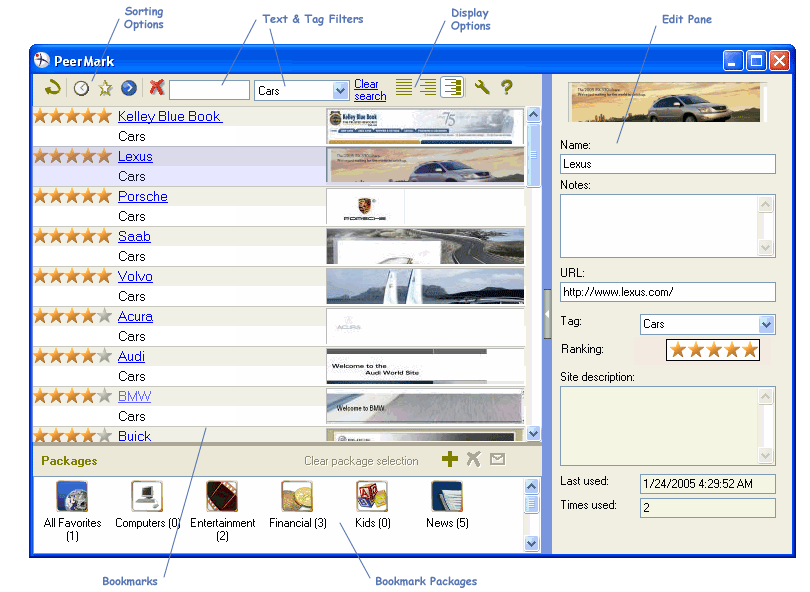
Task: Click bookmark list scroll up arrow
Action: [534, 114]
